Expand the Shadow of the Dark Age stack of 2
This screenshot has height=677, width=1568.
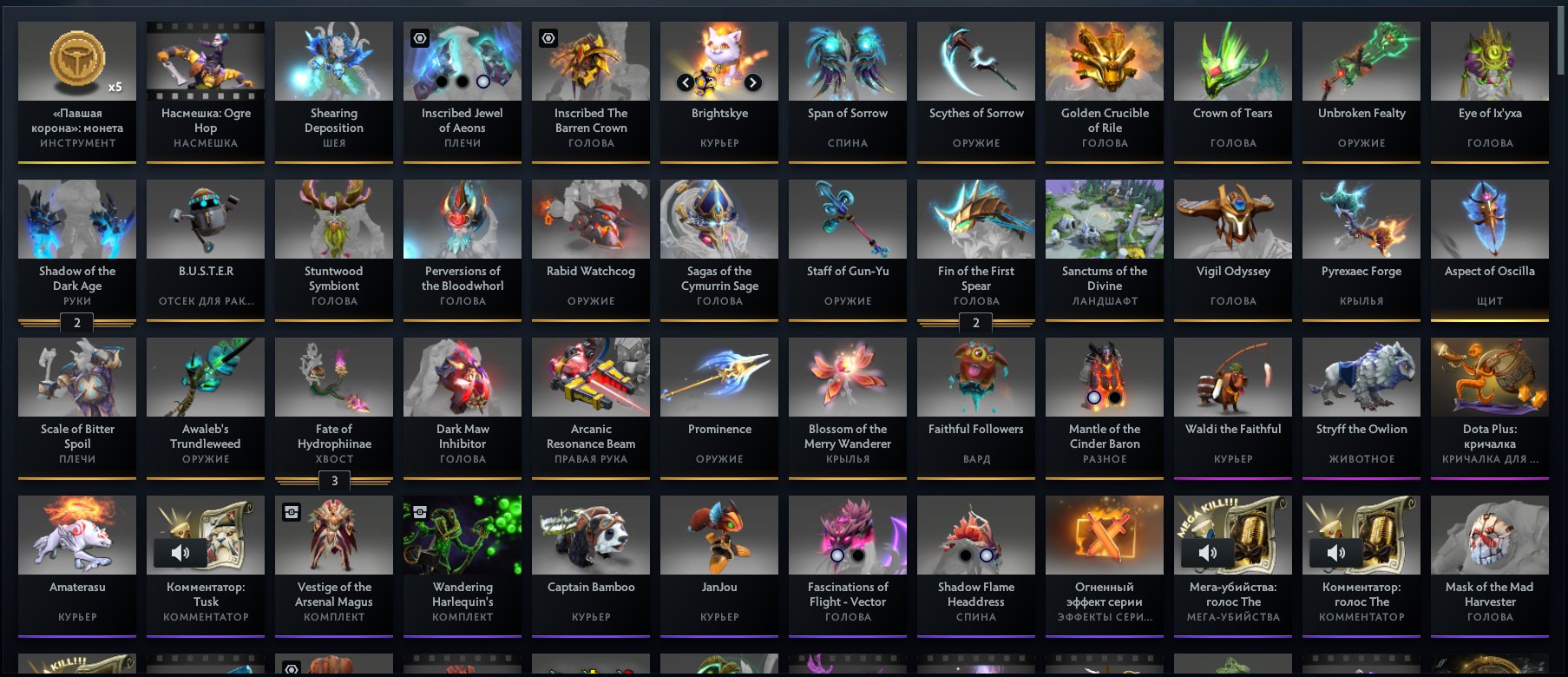point(77,322)
